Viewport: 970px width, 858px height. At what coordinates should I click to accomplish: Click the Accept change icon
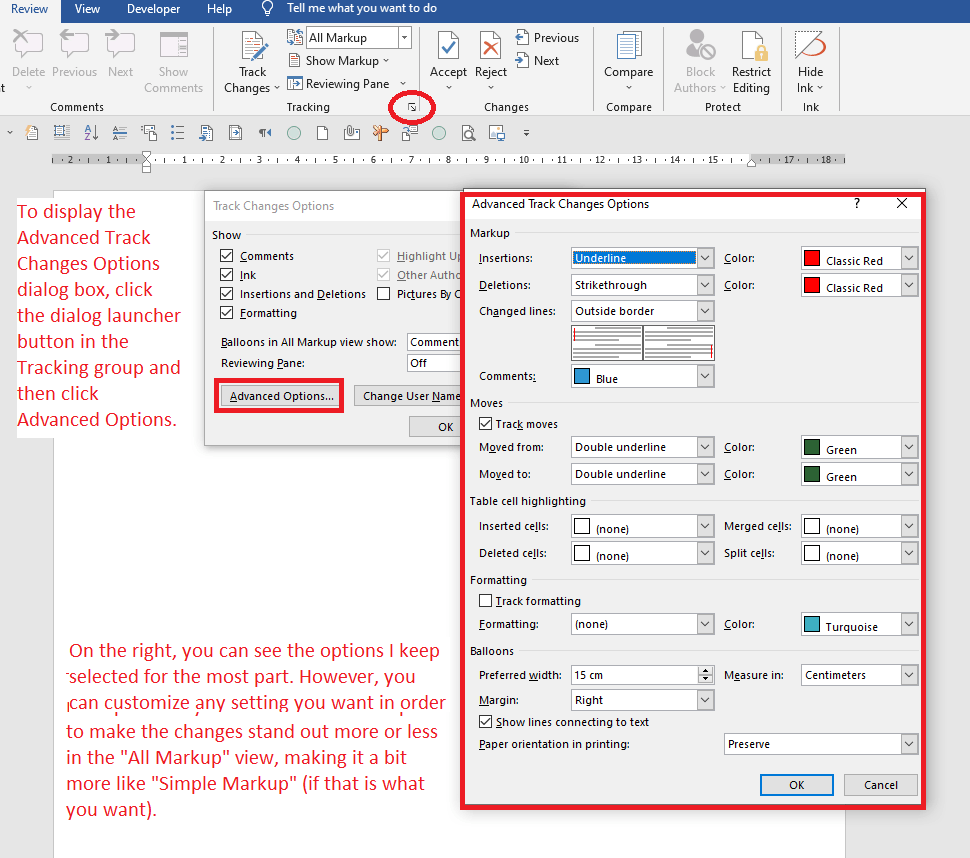[448, 46]
